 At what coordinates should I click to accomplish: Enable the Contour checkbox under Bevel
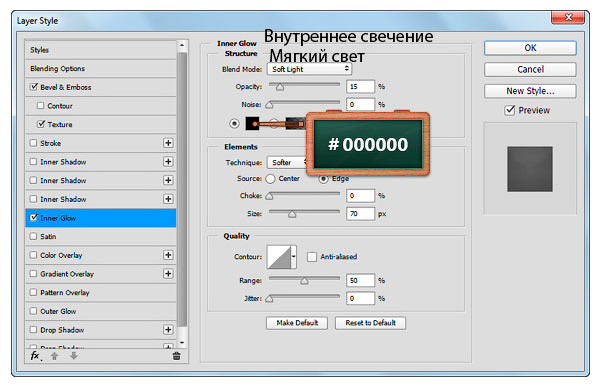[x=41, y=105]
